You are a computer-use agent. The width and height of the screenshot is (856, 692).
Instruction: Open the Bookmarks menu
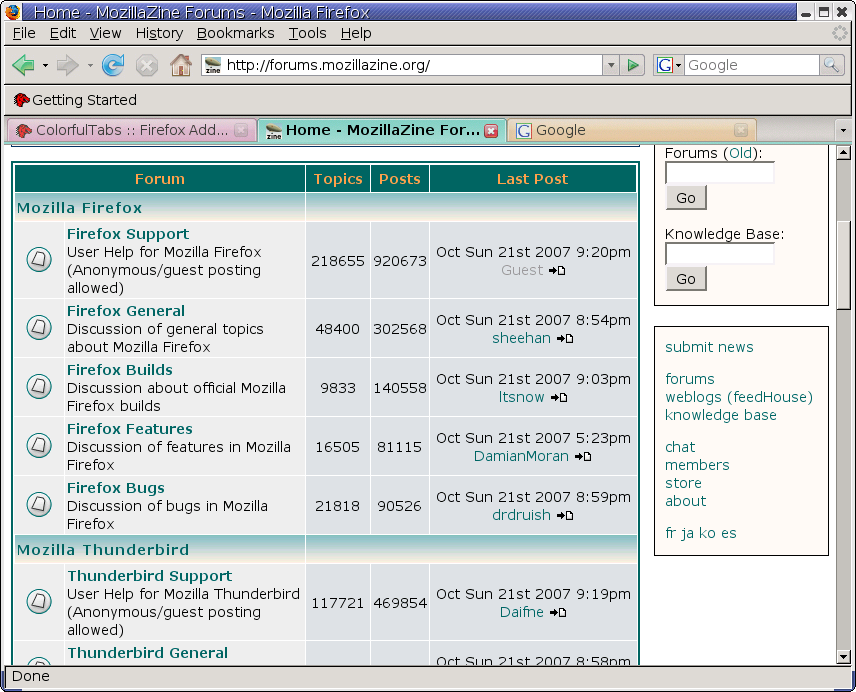click(x=235, y=34)
